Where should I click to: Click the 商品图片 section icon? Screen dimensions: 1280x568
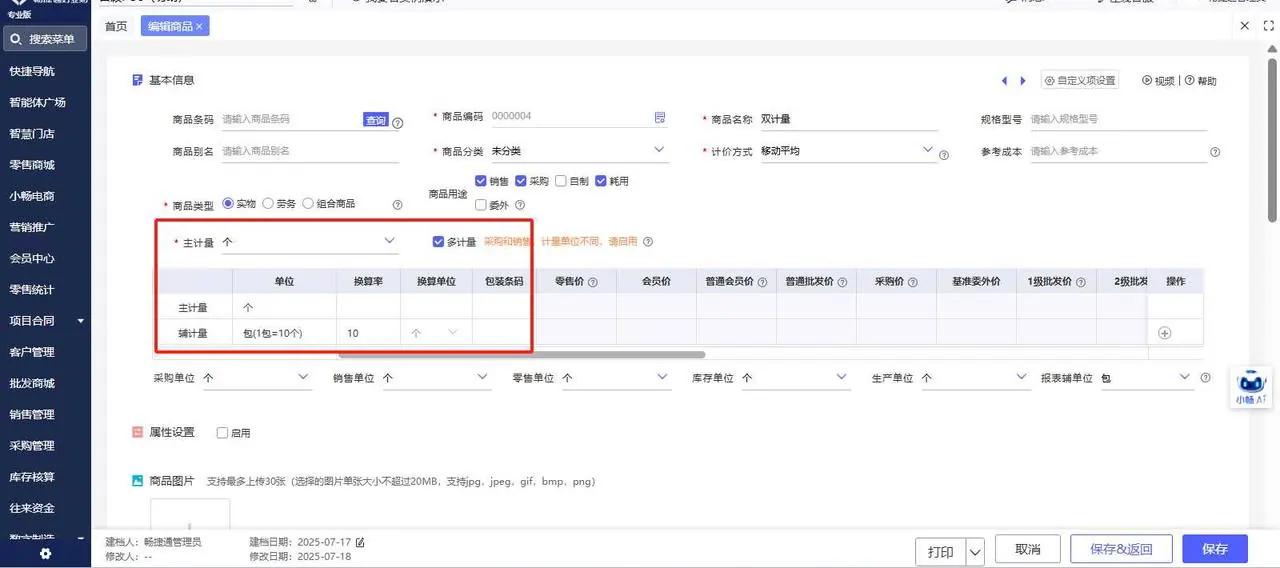(x=137, y=481)
